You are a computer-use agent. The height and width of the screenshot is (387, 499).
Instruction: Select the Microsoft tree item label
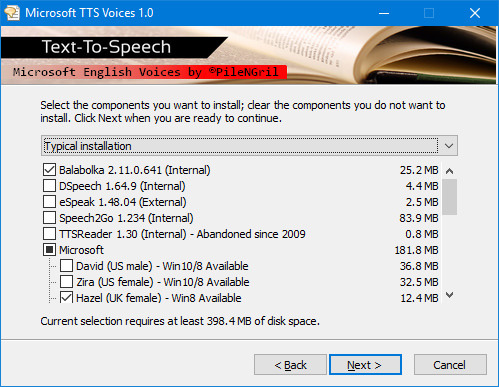(81, 250)
